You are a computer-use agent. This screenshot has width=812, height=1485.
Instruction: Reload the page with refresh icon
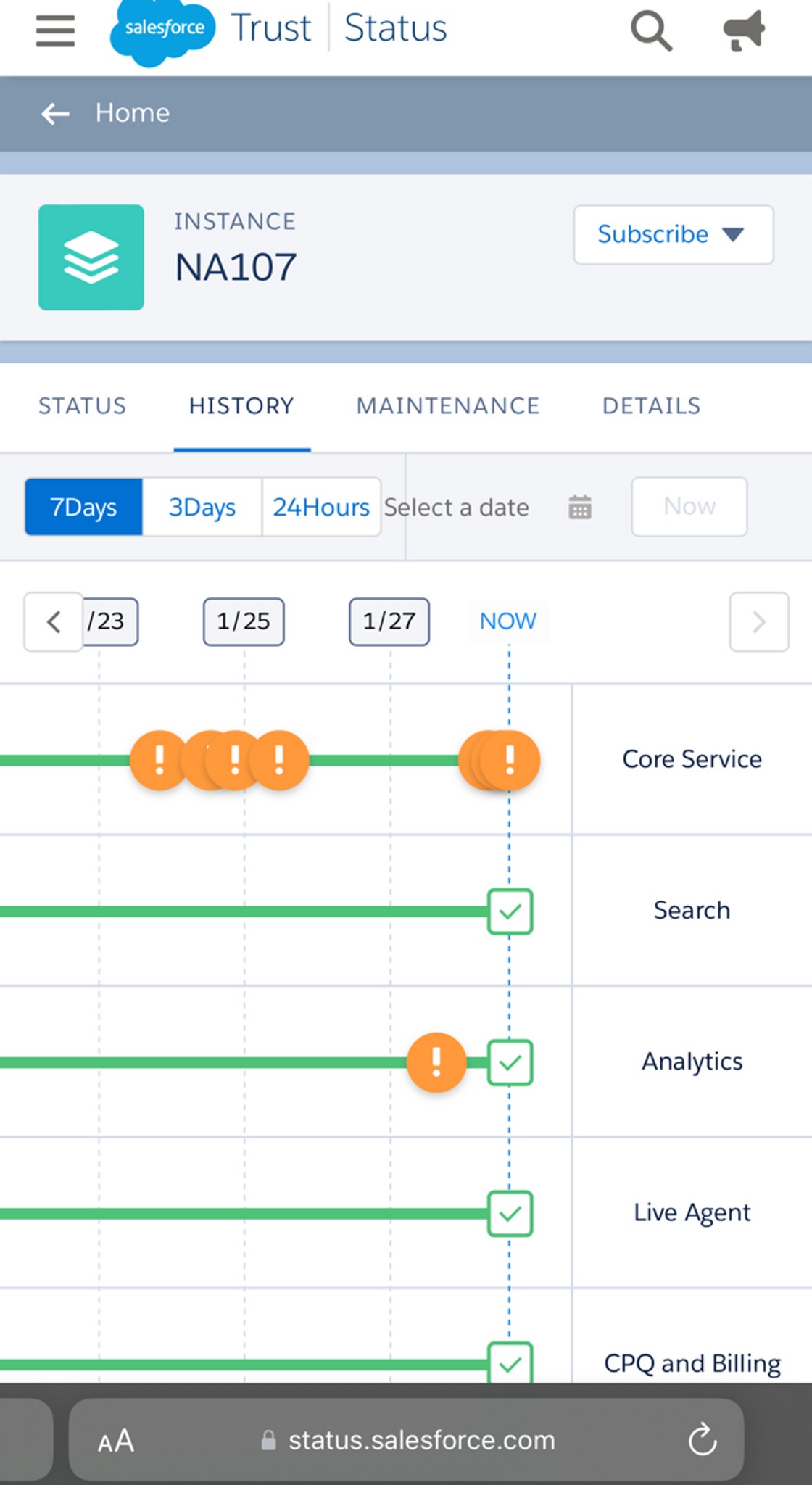[703, 1440]
